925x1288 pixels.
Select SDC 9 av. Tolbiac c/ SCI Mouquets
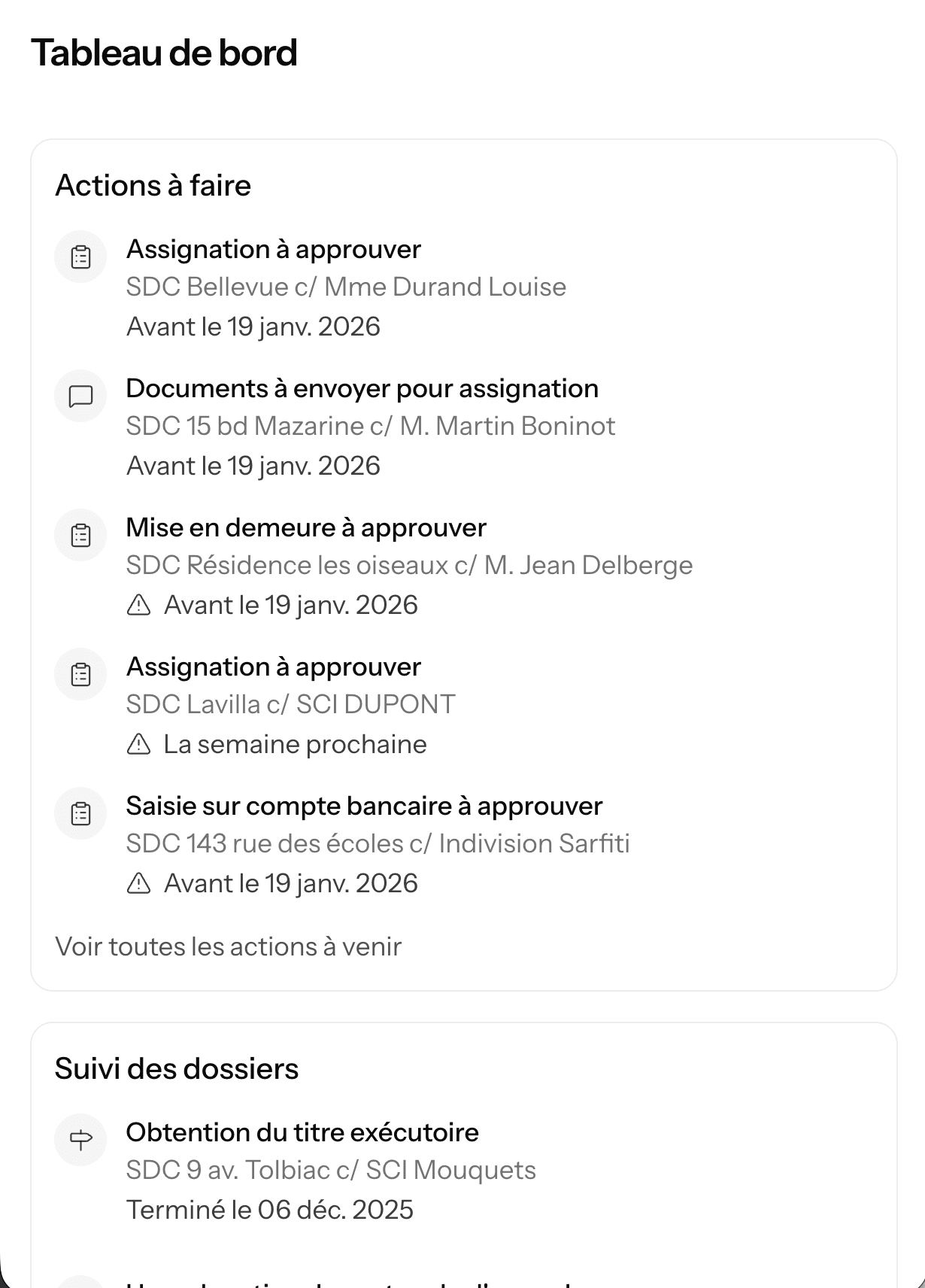pyautogui.click(x=331, y=1170)
